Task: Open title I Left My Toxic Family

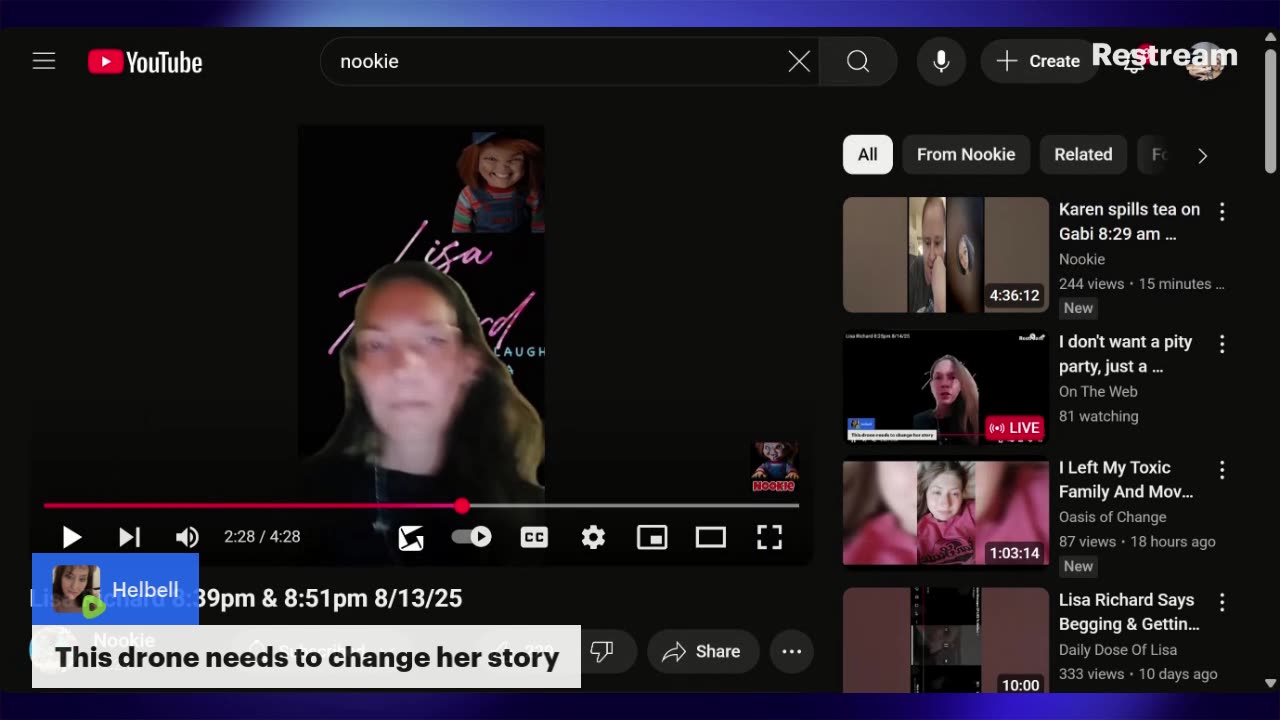Action: tap(1126, 479)
